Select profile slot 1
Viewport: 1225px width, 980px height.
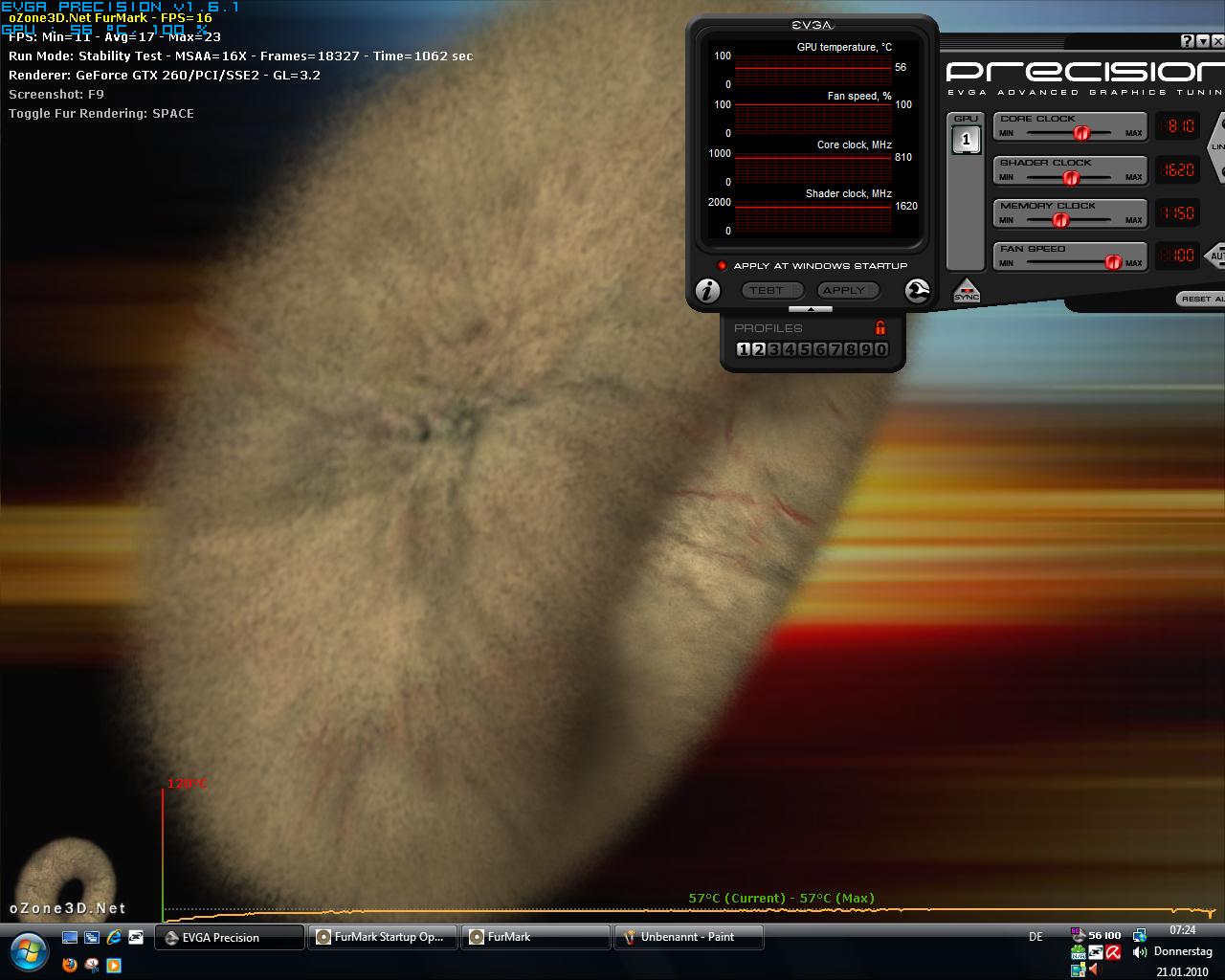pos(743,349)
